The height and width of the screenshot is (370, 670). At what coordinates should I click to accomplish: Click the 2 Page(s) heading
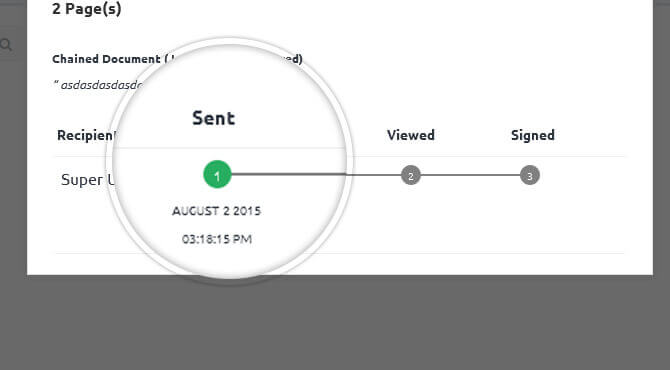coord(87,8)
